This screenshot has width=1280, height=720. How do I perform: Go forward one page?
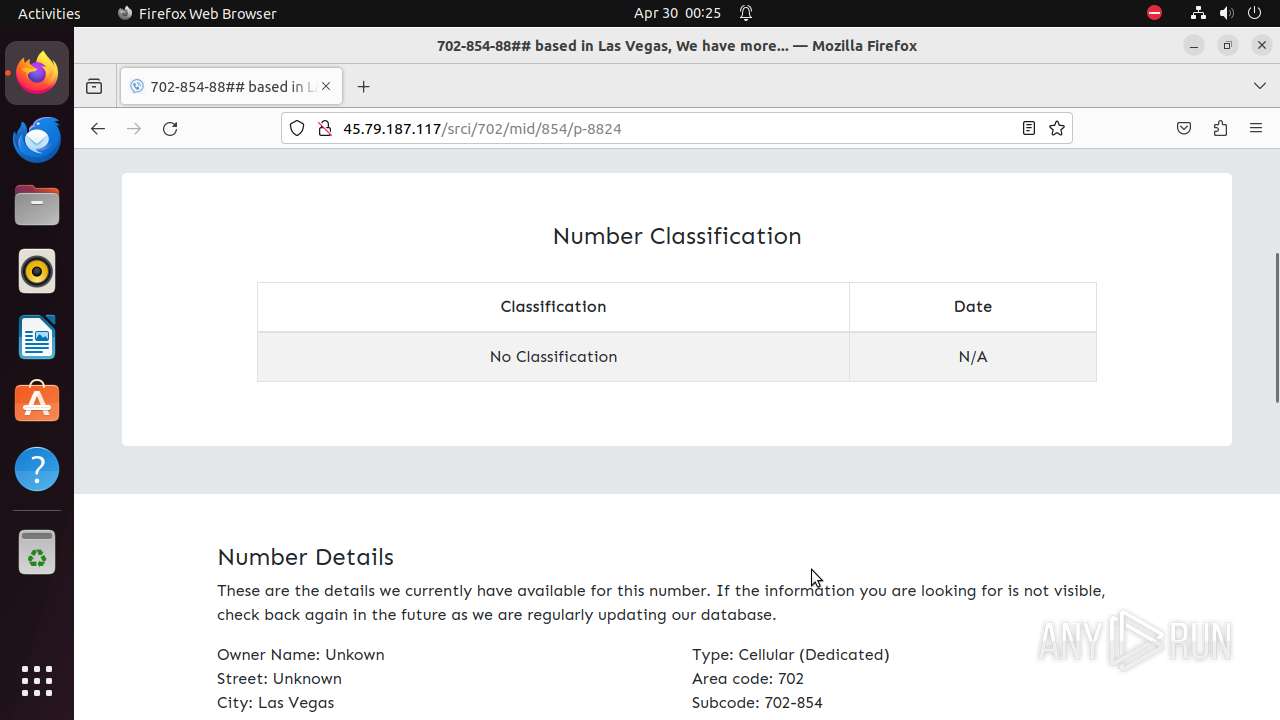[134, 128]
